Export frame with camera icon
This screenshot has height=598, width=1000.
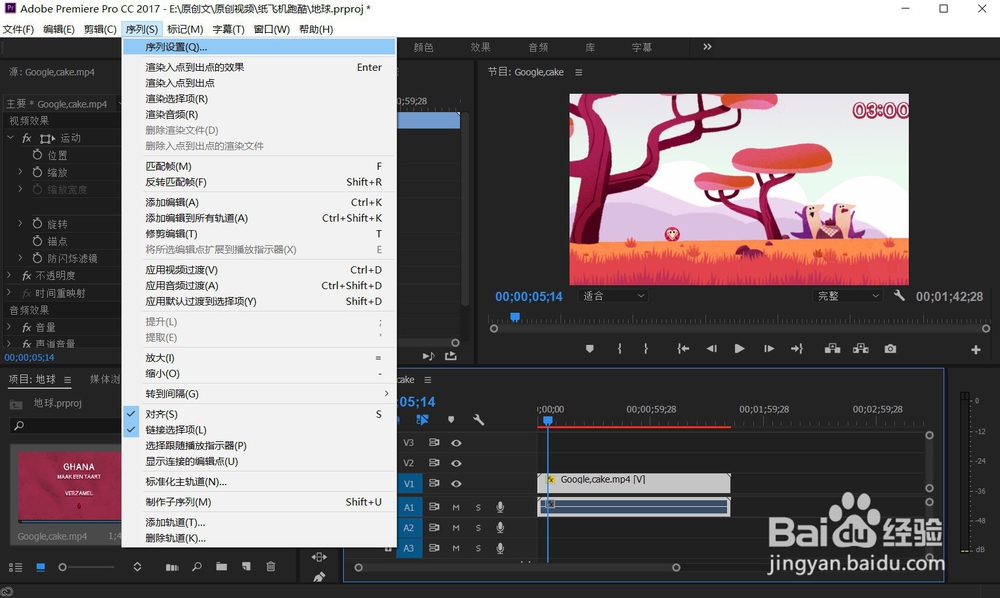coord(890,349)
